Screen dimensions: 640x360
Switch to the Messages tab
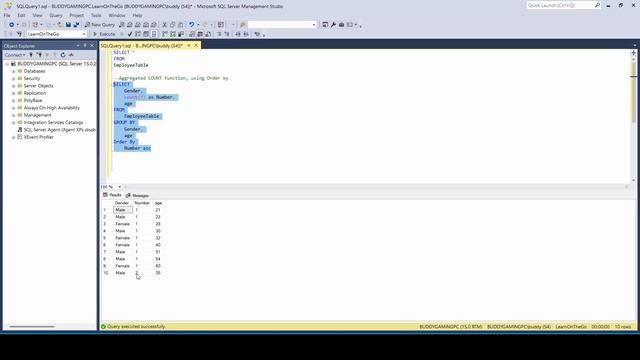(138, 196)
